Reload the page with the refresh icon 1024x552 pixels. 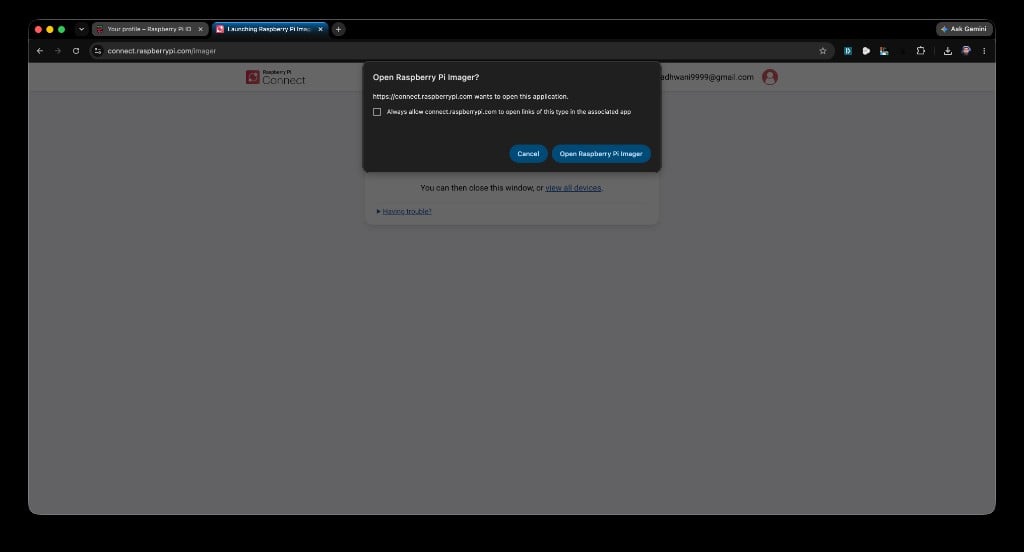(x=76, y=50)
